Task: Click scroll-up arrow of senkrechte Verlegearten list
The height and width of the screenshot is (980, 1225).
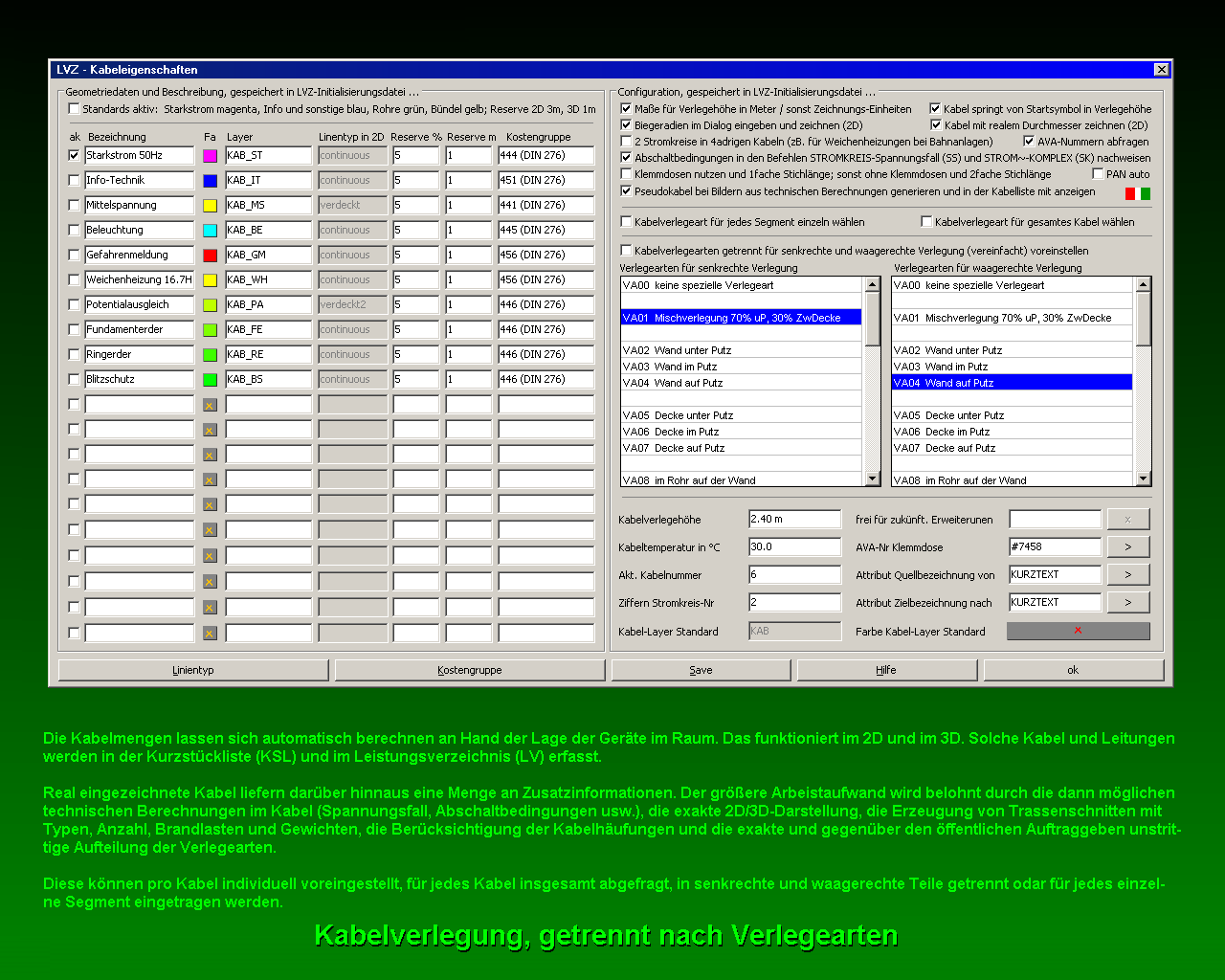Action: click(x=872, y=285)
